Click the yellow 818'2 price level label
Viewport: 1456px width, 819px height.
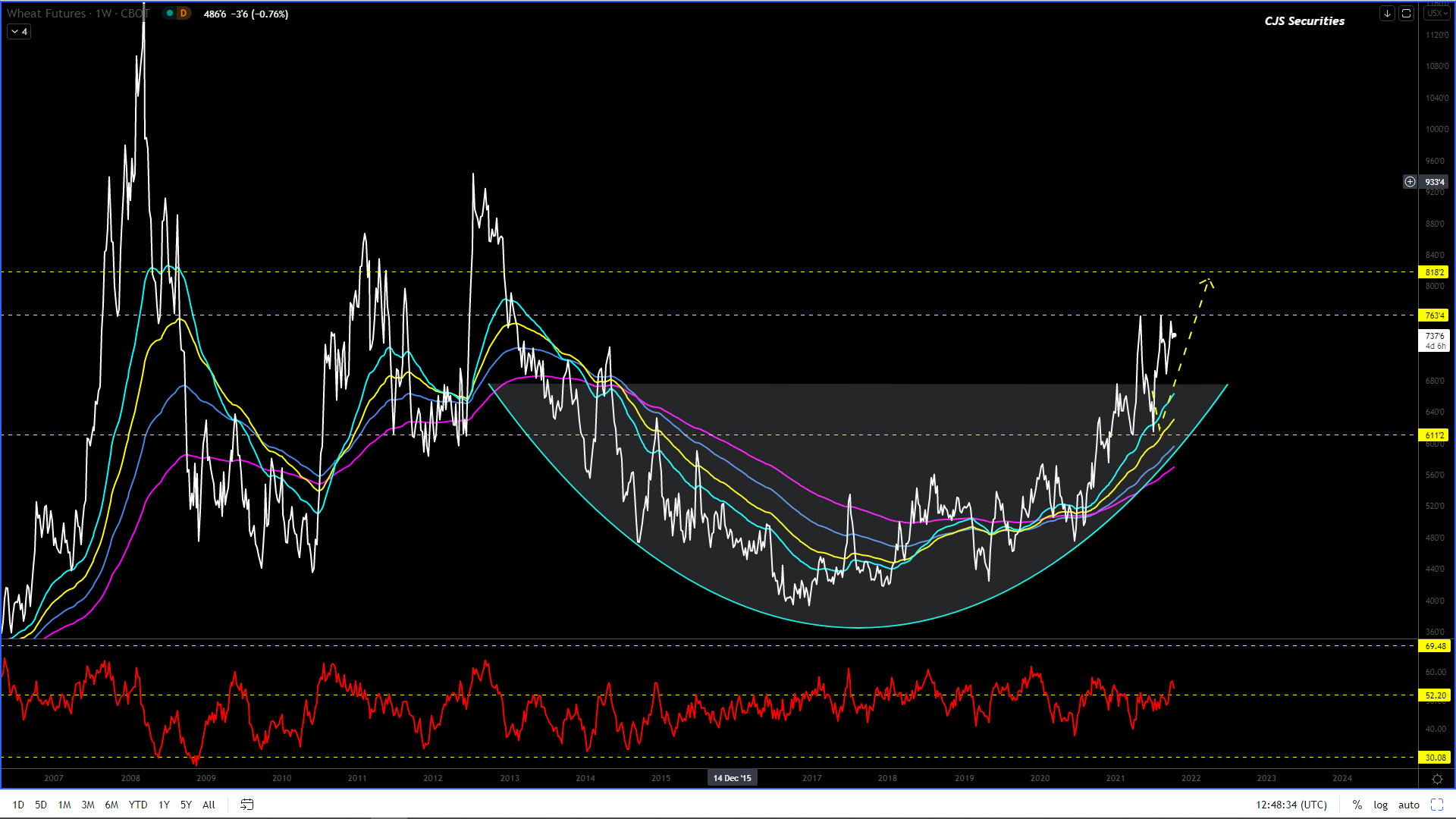1433,272
